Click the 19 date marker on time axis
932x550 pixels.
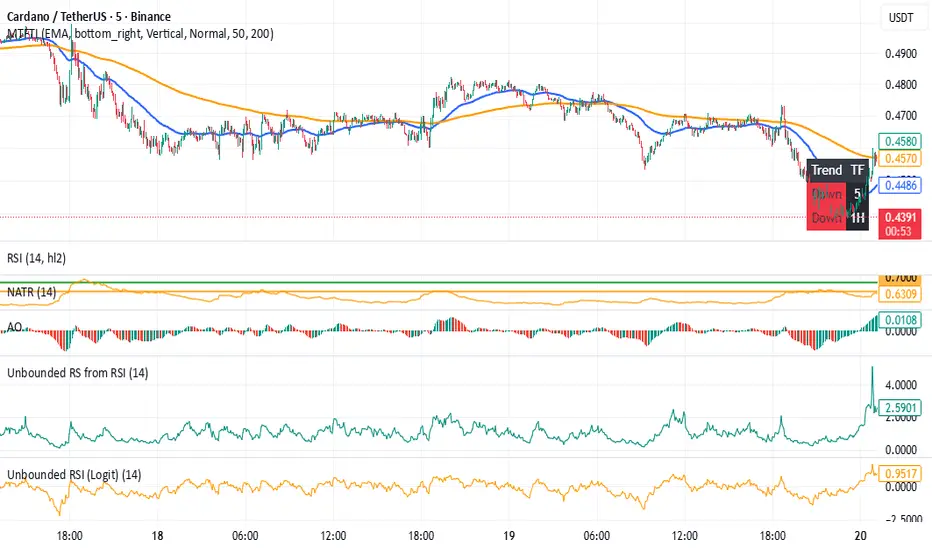coord(509,535)
